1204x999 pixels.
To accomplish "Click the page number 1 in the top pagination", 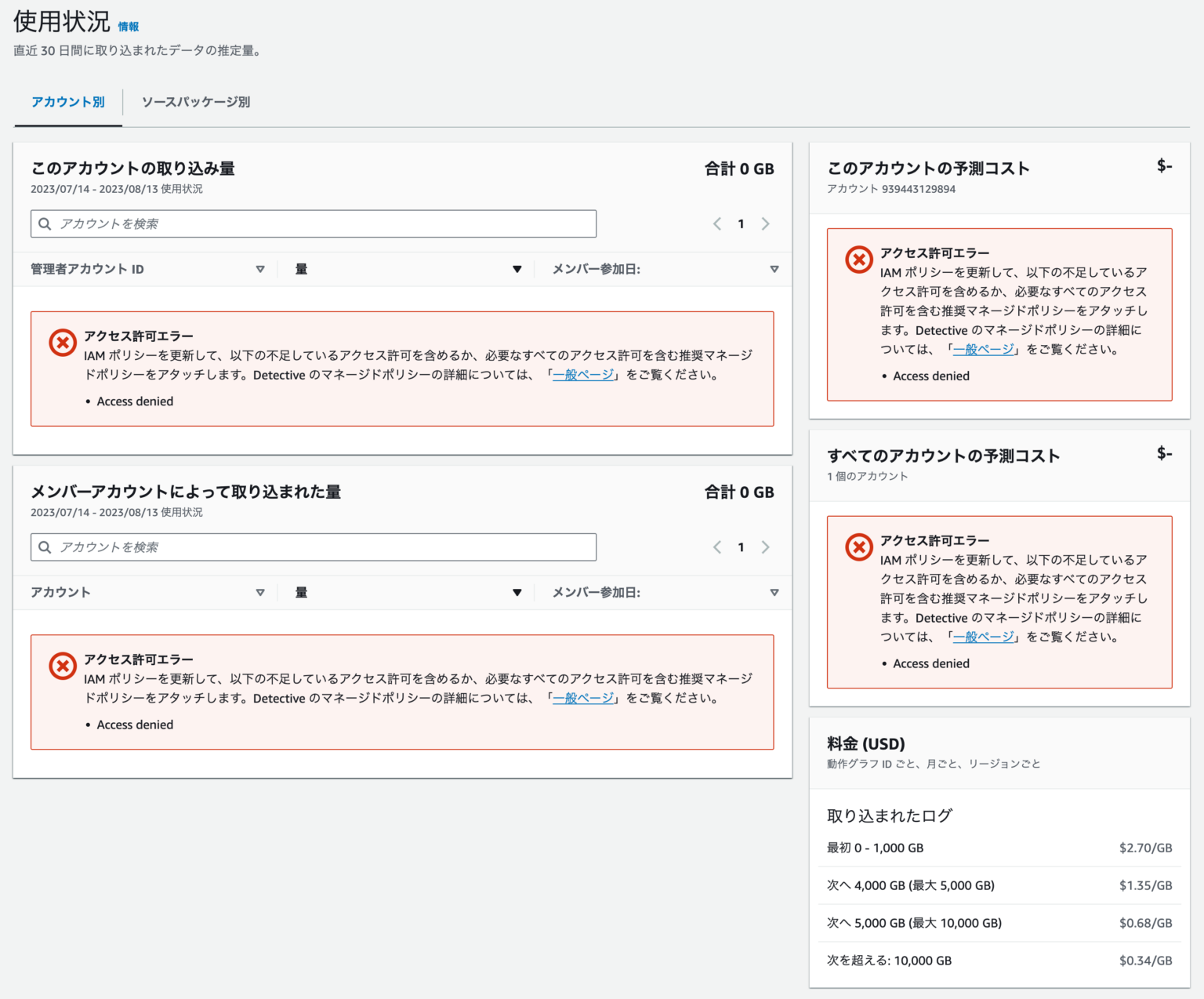I will pyautogui.click(x=741, y=223).
